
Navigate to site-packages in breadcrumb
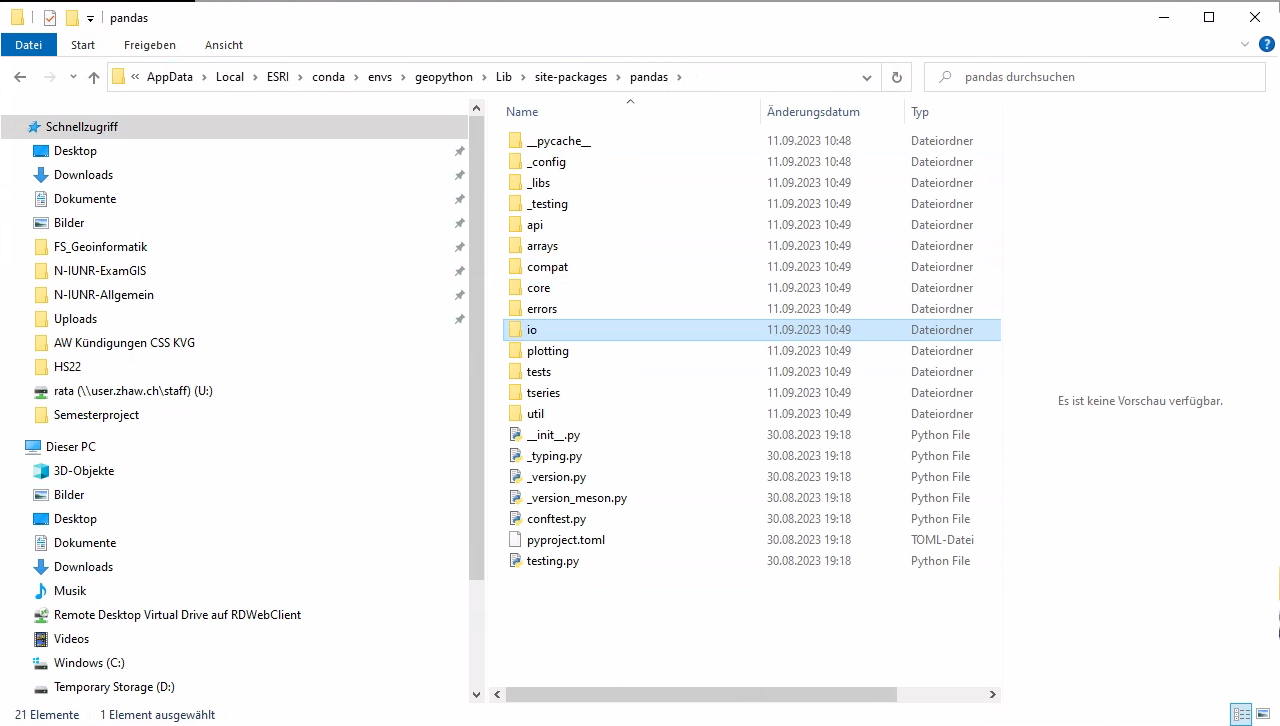[x=569, y=77]
